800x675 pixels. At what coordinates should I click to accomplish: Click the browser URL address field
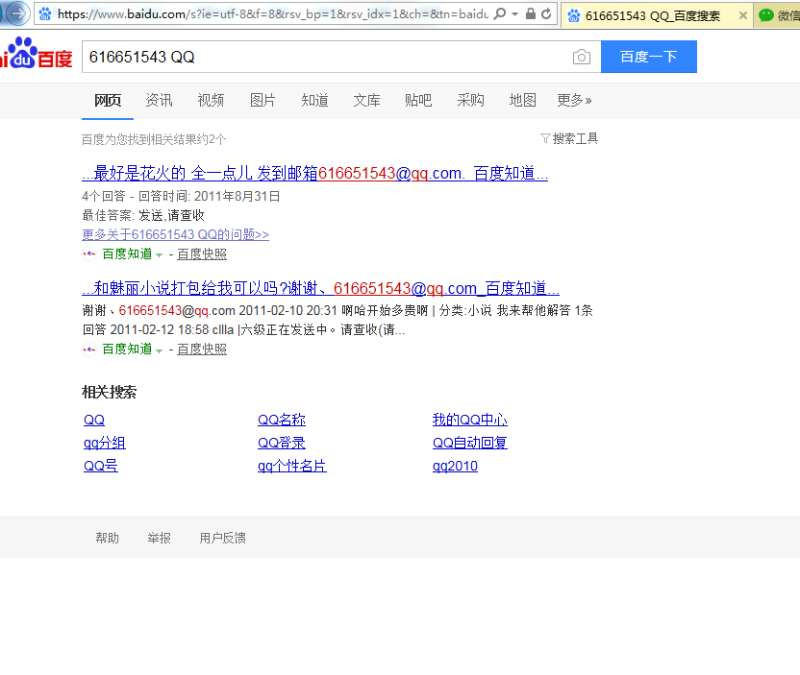tap(272, 14)
